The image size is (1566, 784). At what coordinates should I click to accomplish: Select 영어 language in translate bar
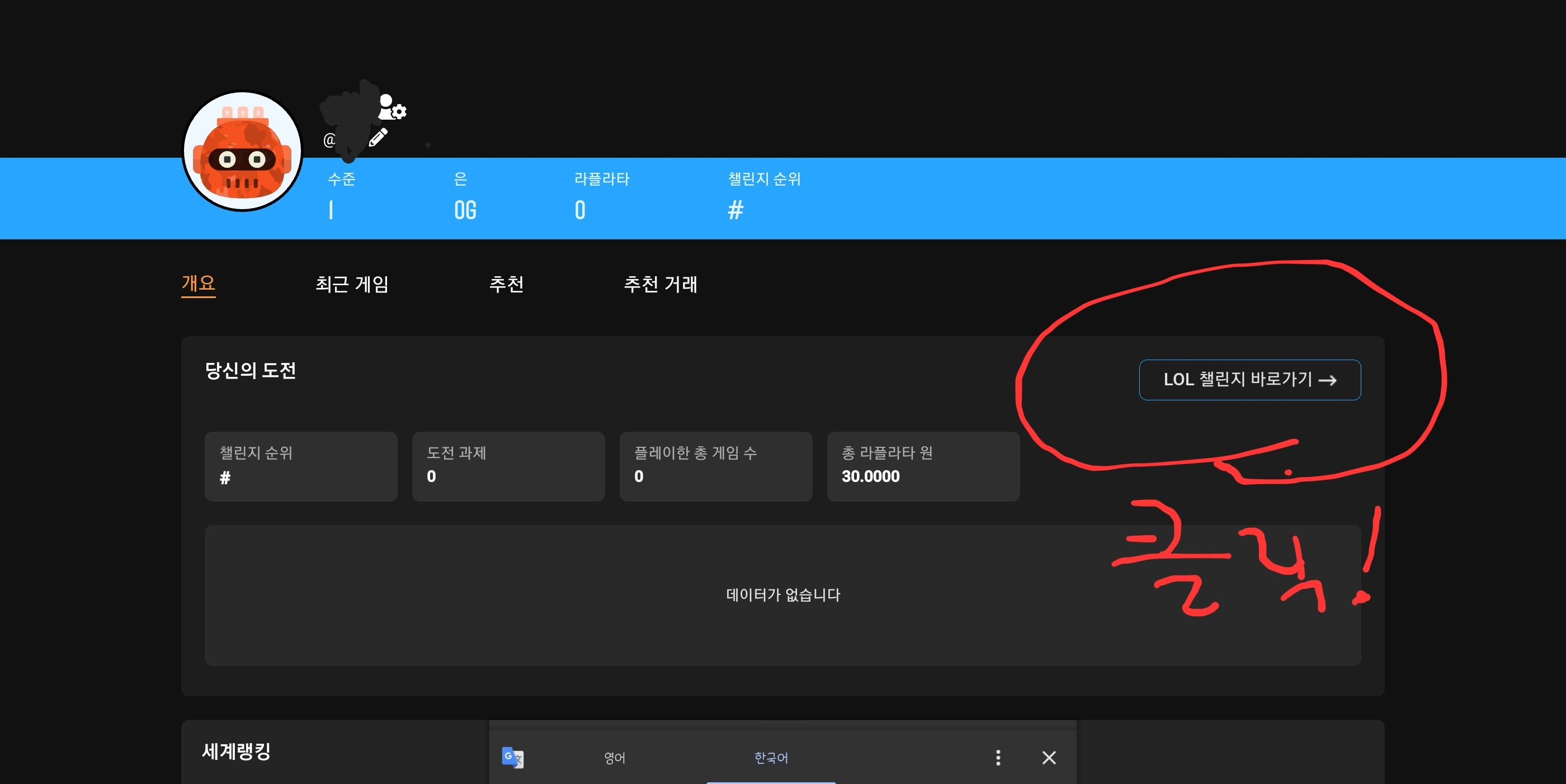(x=615, y=757)
